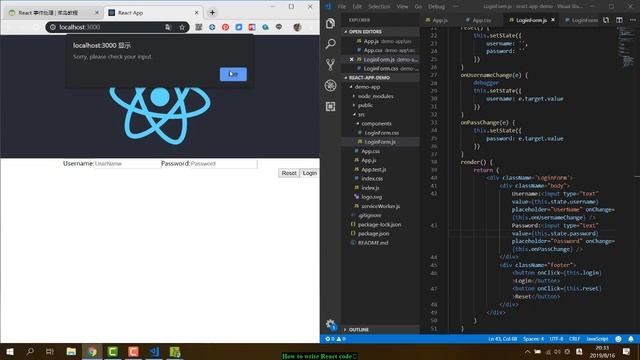Click the line and column indicator in status bar
Screen dimensions: 640x360
502,339
